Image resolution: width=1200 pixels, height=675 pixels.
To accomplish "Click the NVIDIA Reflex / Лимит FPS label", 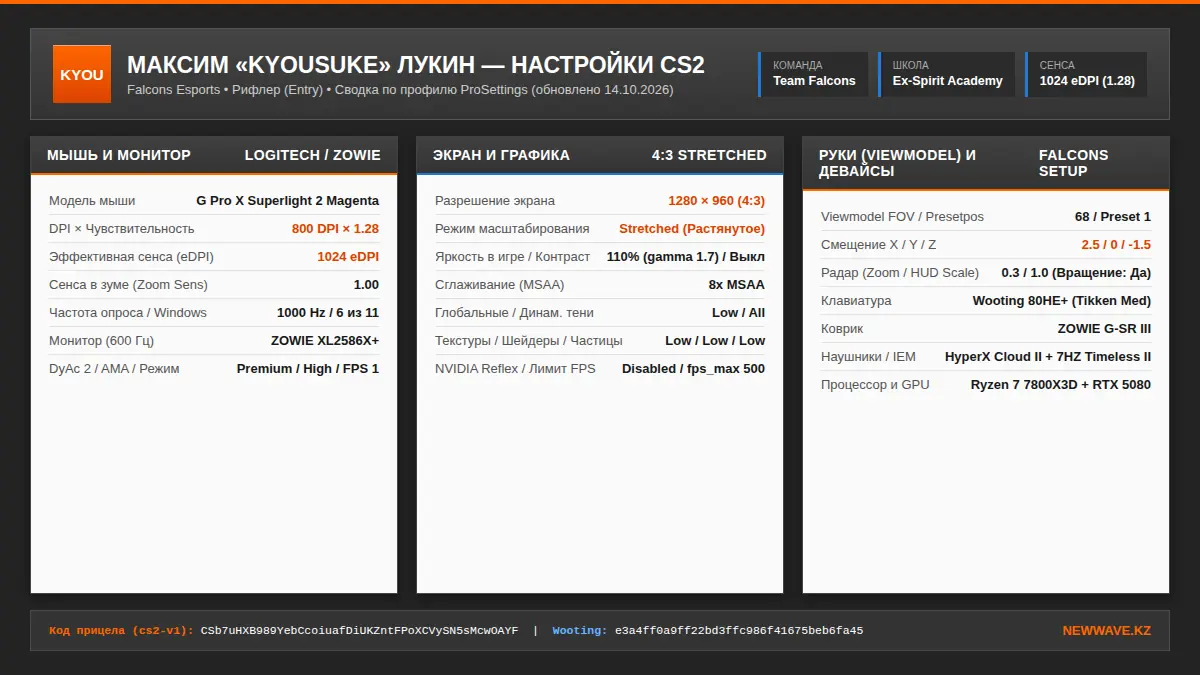I will 515,368.
